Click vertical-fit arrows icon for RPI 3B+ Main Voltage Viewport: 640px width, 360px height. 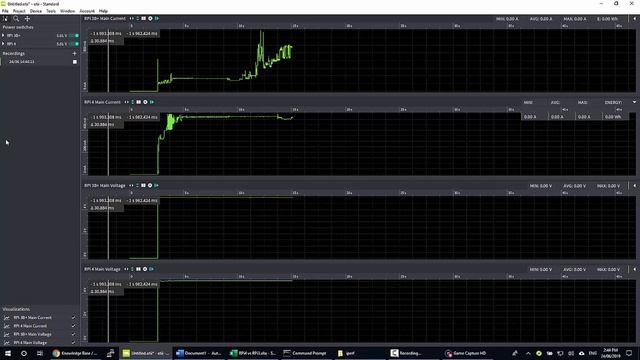137,185
